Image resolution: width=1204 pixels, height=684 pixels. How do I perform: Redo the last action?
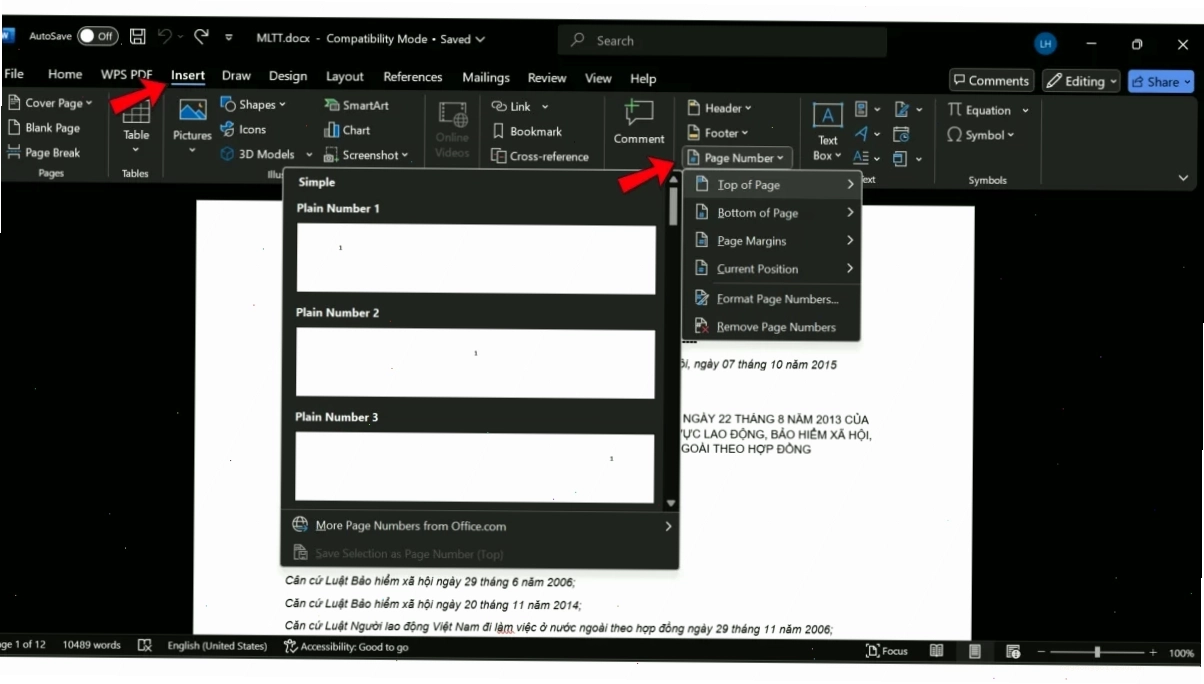click(x=201, y=37)
